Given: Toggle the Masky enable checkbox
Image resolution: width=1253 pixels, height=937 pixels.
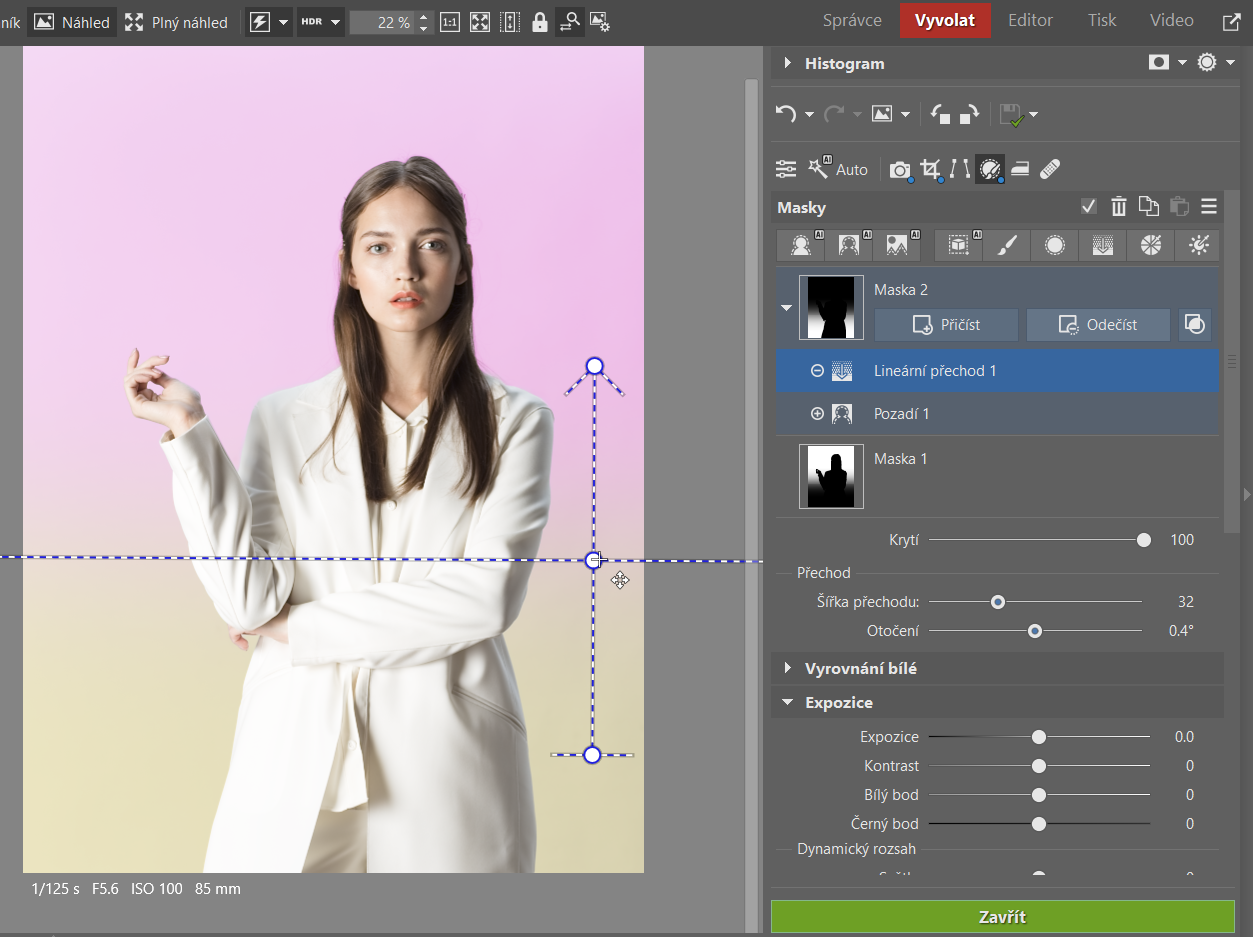Looking at the screenshot, I should click(1089, 207).
